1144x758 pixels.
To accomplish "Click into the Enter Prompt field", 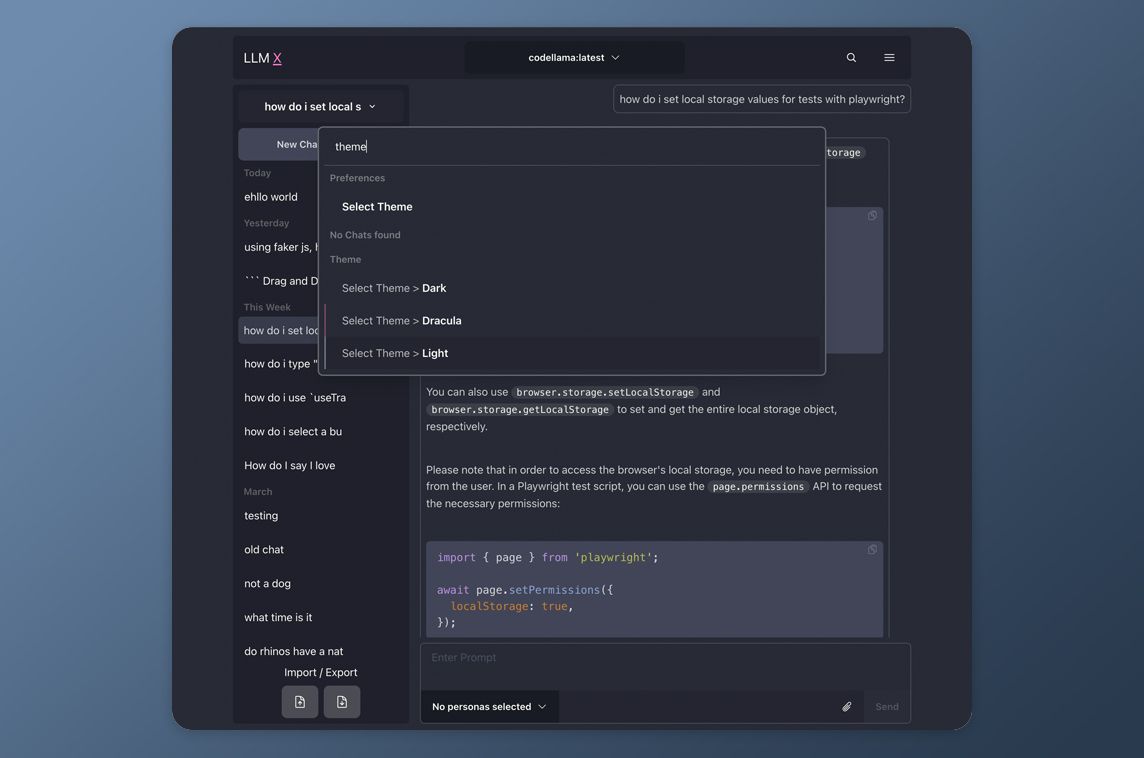I will [x=665, y=667].
